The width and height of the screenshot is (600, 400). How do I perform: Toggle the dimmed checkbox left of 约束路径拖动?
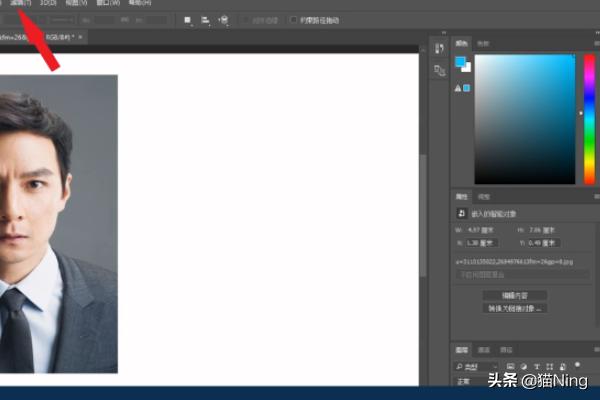pos(246,20)
